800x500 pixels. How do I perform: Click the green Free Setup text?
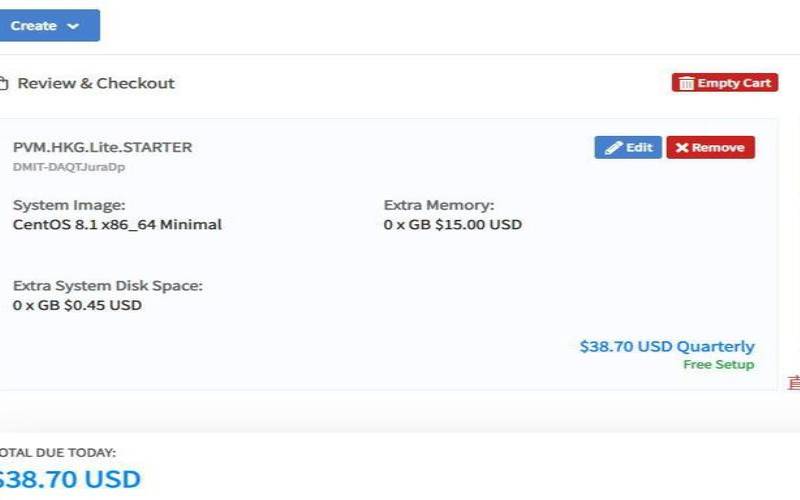[x=718, y=365]
